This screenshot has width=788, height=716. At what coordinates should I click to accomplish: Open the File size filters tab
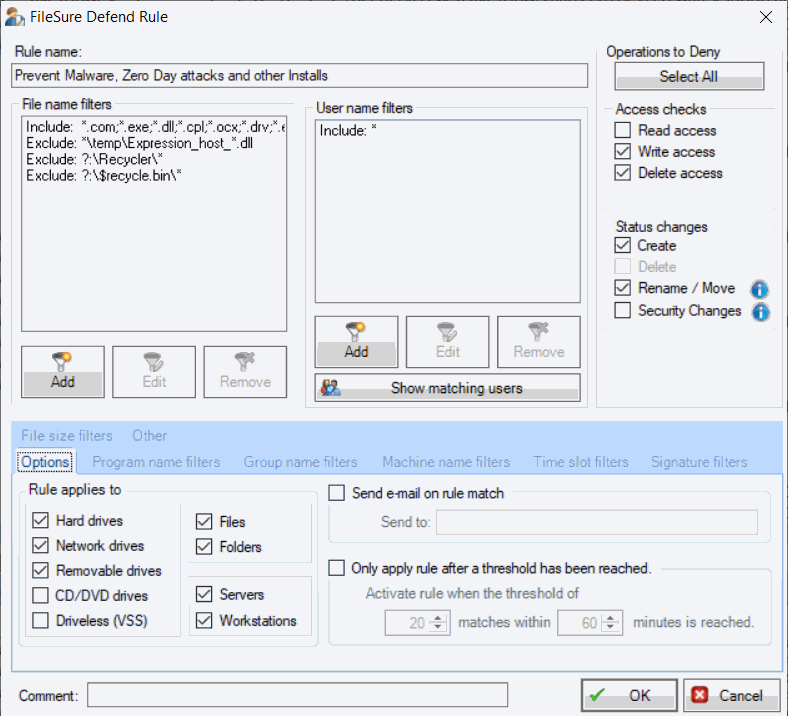(67, 436)
